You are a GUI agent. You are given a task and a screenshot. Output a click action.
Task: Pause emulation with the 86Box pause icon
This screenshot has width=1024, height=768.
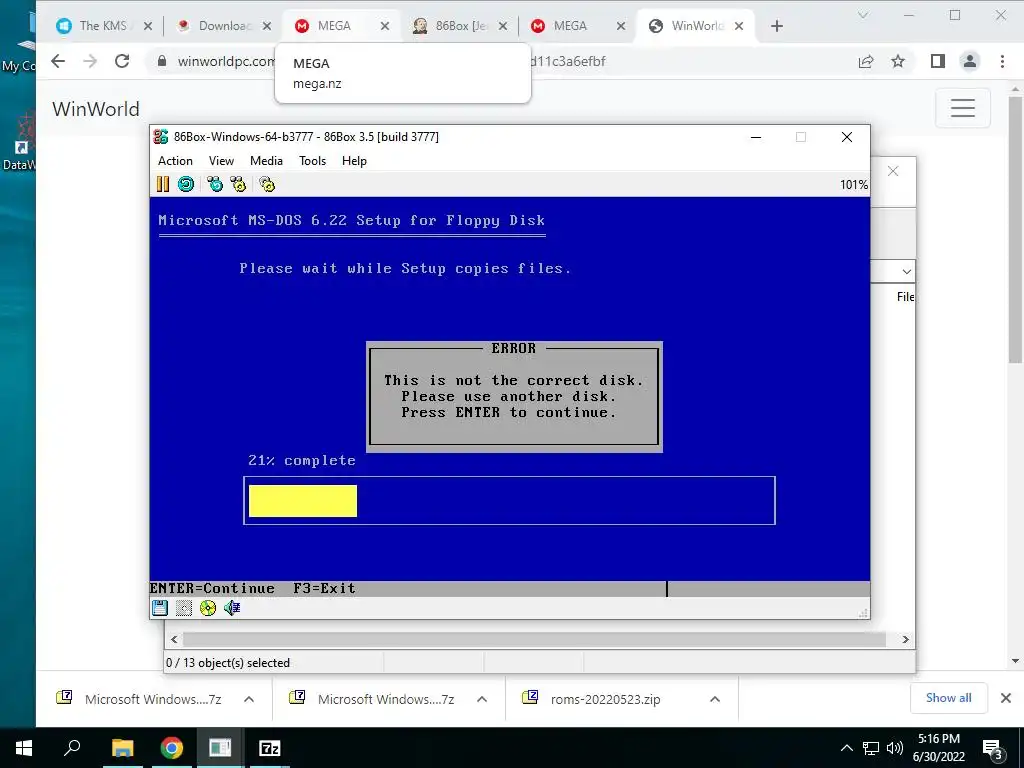point(163,184)
